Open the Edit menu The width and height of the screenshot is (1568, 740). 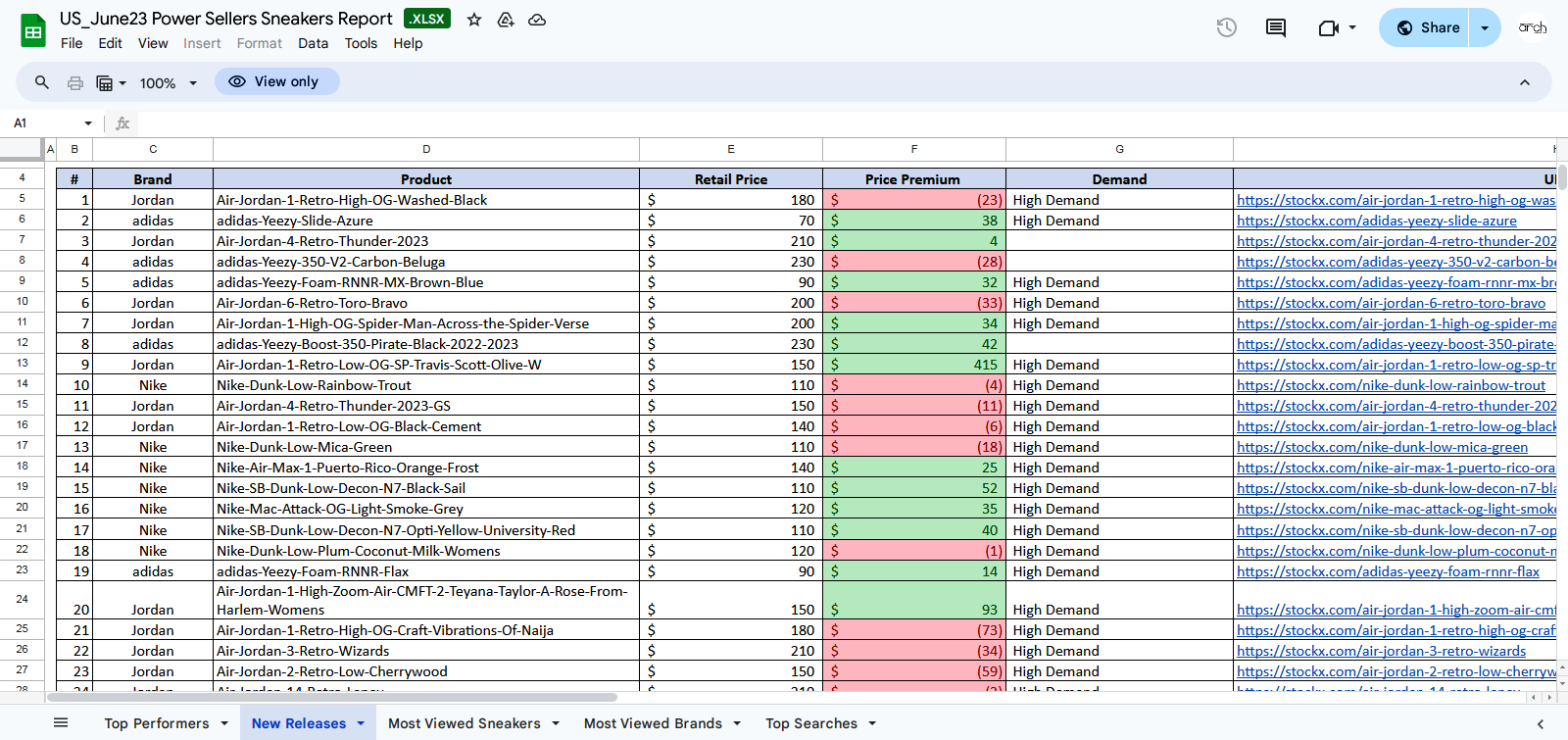pos(111,43)
